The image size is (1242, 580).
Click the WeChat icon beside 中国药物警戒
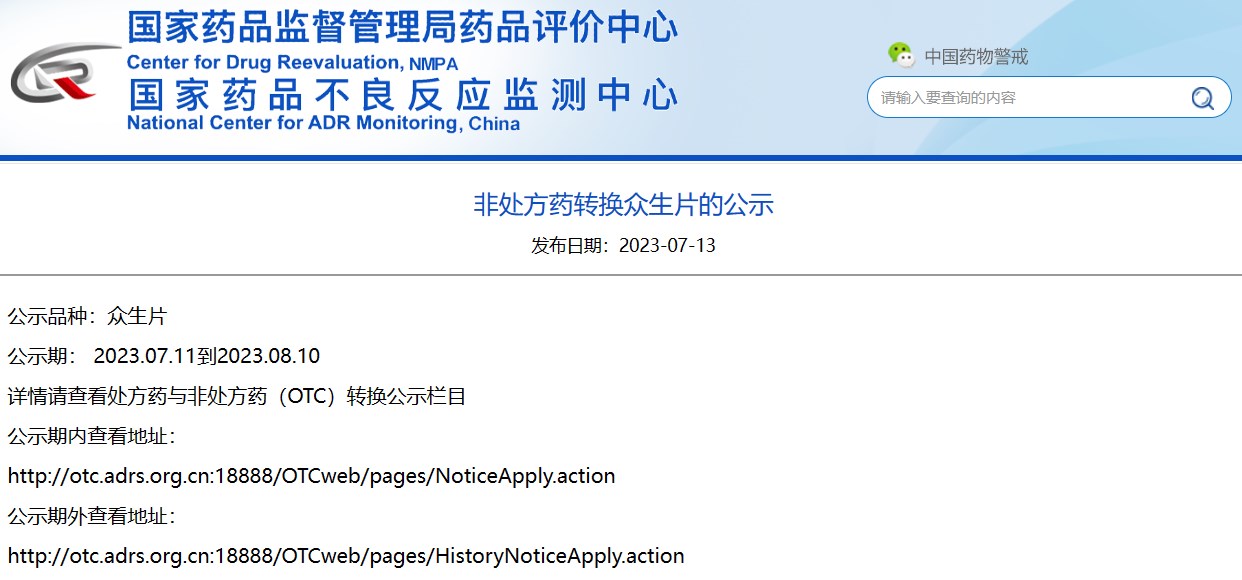tap(901, 56)
